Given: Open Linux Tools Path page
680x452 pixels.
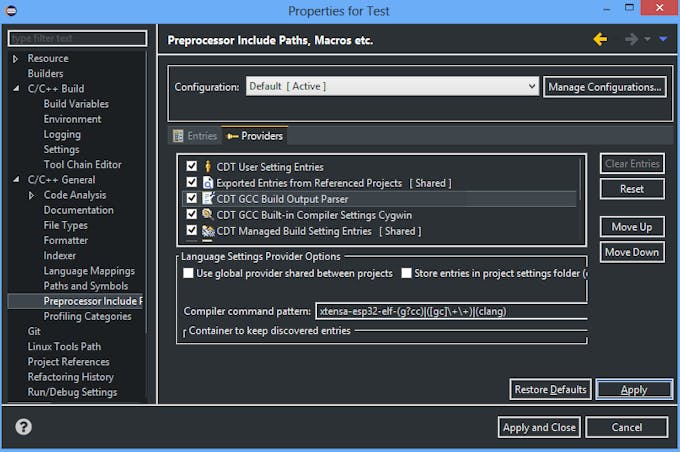Looking at the screenshot, I should pos(64,347).
